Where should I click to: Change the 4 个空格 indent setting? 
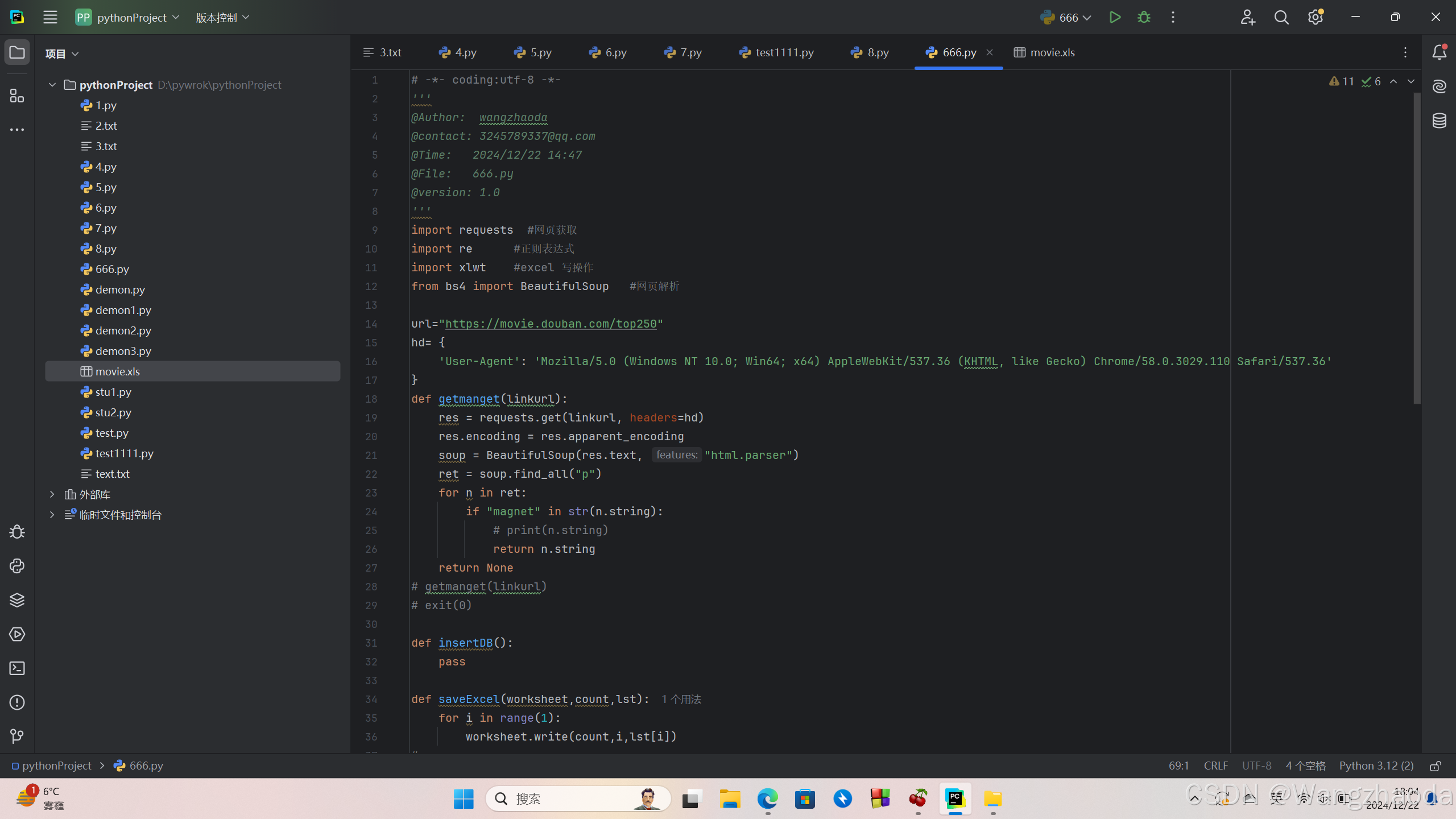click(1306, 766)
